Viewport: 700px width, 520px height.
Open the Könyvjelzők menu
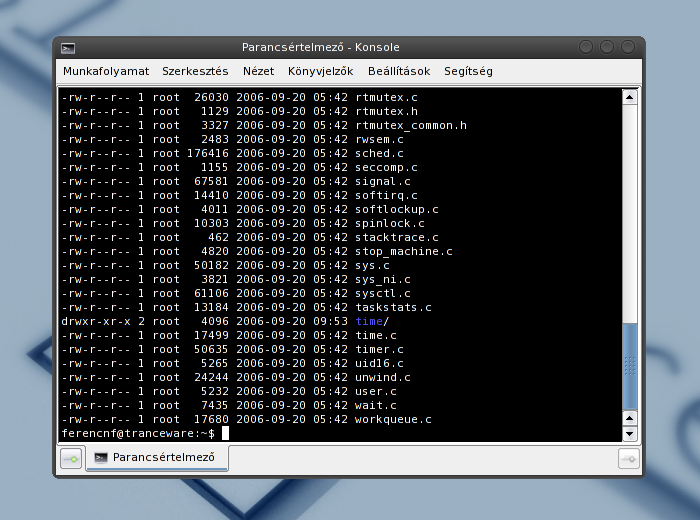point(321,71)
